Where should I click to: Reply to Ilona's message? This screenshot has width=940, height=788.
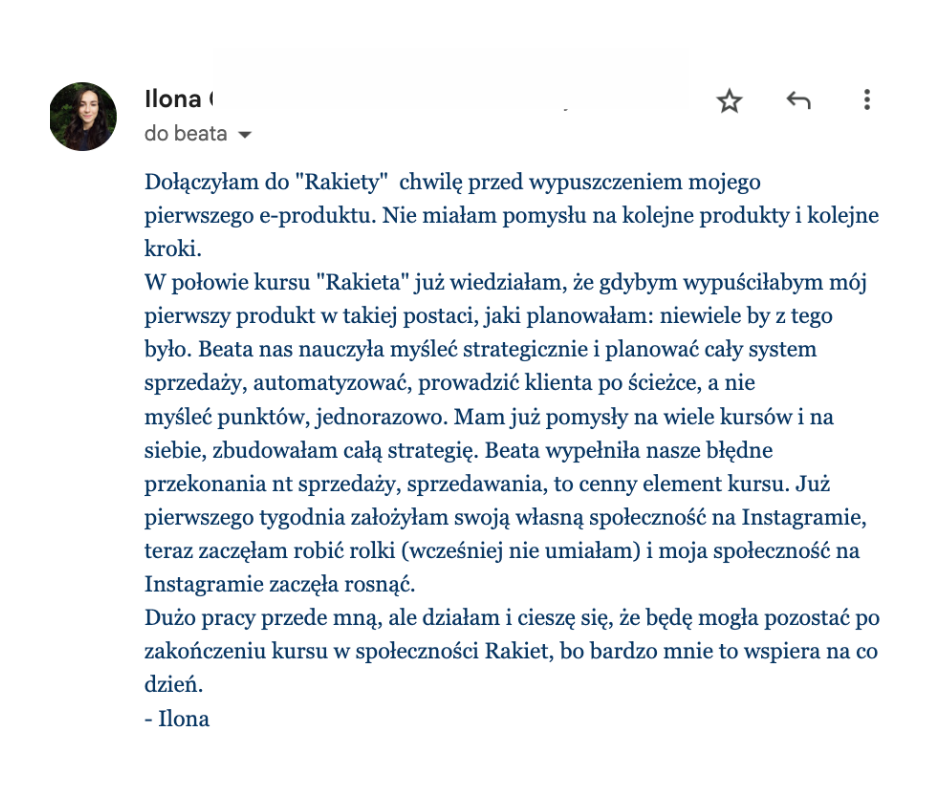(x=798, y=100)
